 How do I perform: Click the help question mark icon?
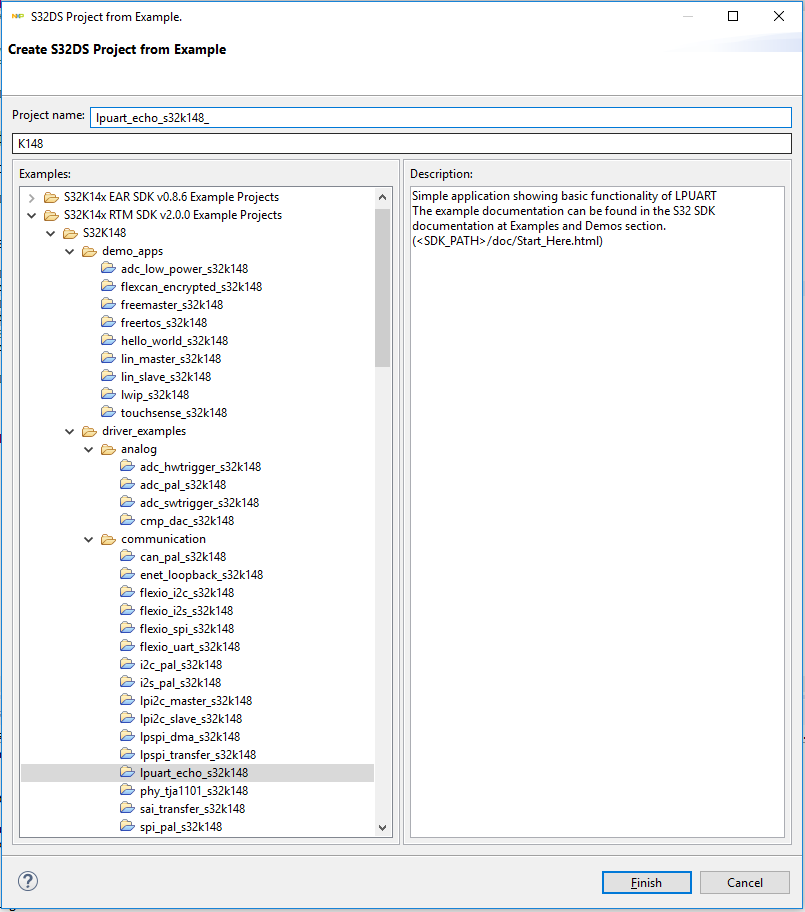pos(28,881)
